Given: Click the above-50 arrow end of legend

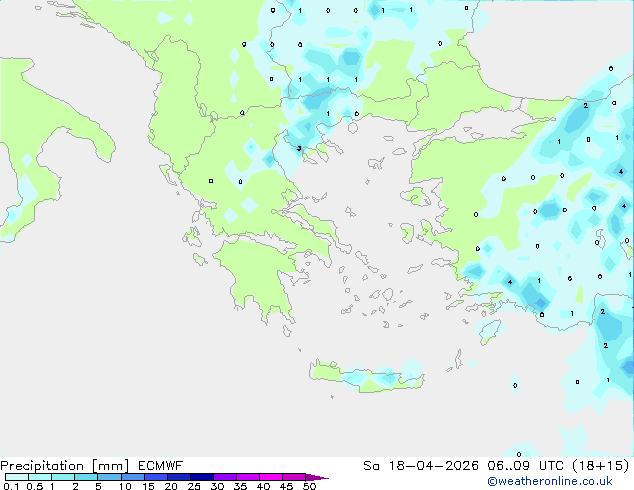Looking at the screenshot, I should tap(317, 477).
